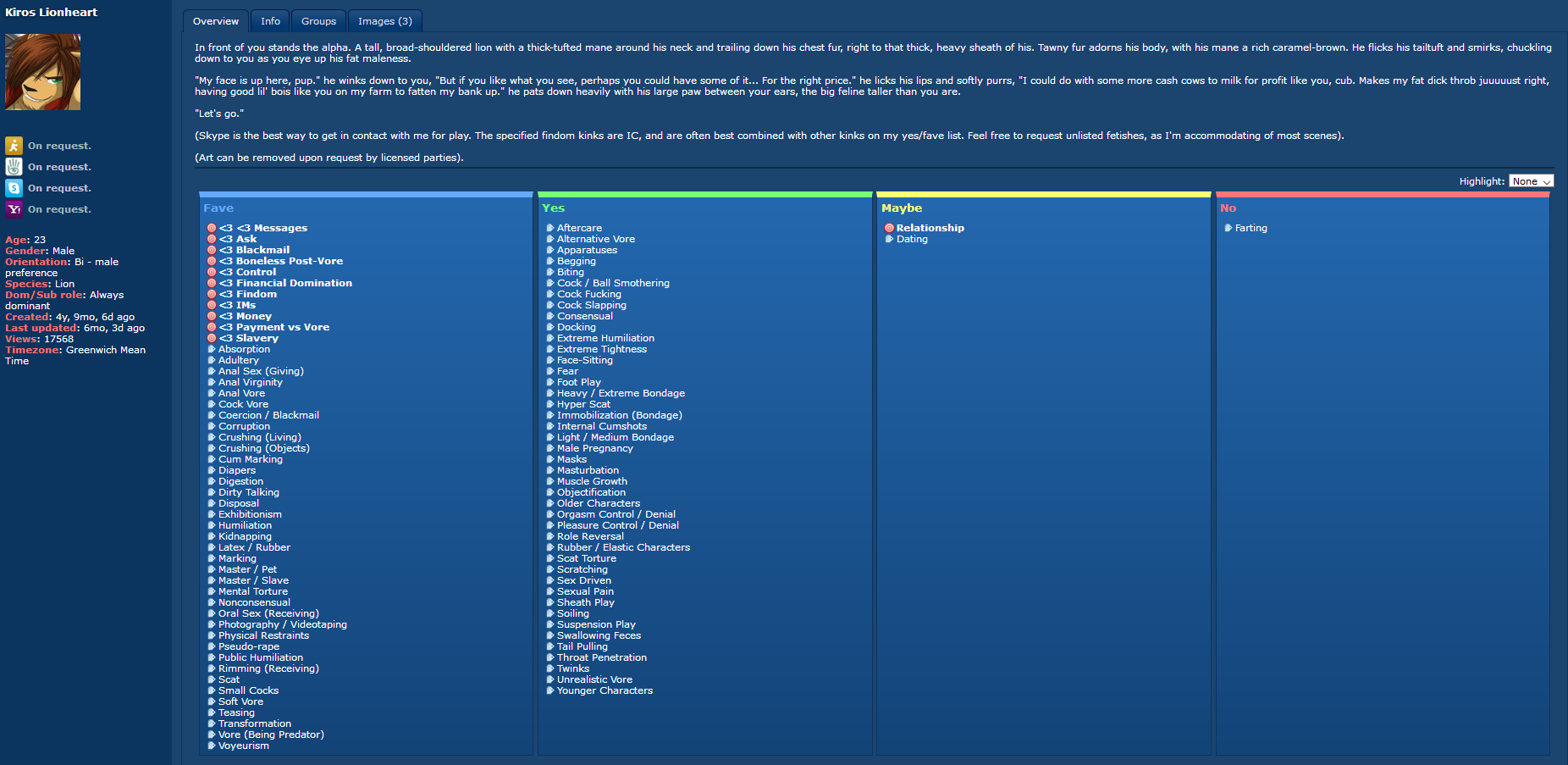This screenshot has height=765, width=1568.
Task: Click the arrow bullet beside Biting
Action: click(x=550, y=272)
